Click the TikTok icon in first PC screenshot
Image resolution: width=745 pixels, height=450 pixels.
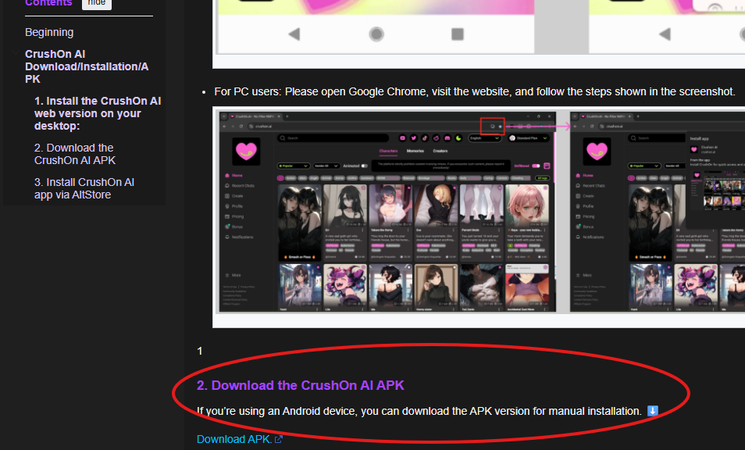(x=425, y=138)
